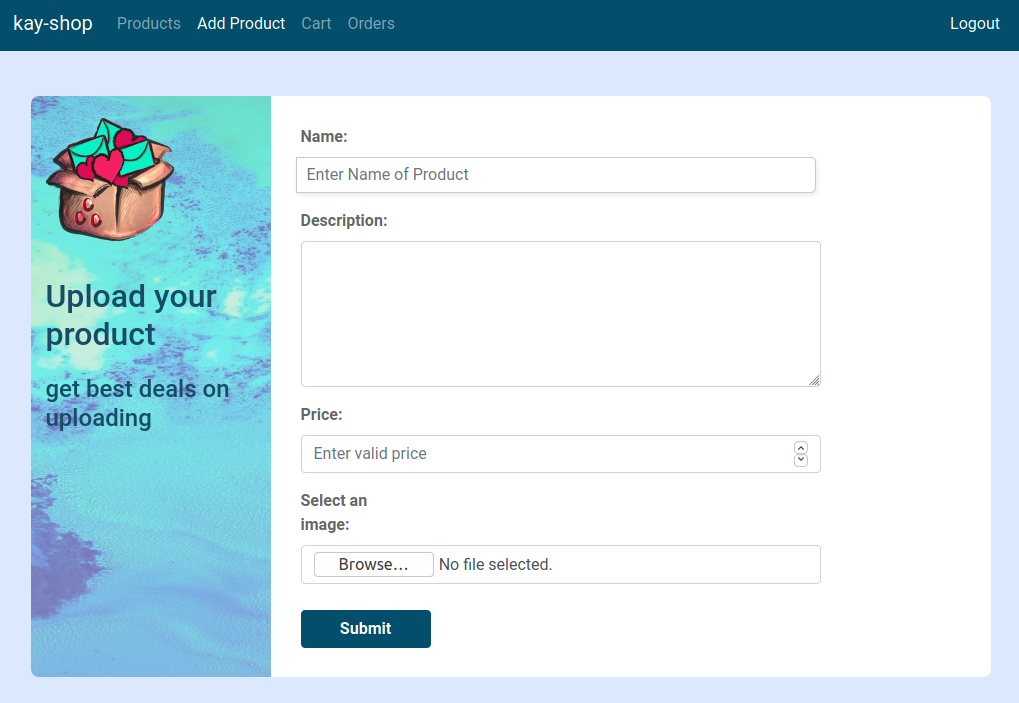
Task: Log out using the Logout link
Action: point(974,23)
